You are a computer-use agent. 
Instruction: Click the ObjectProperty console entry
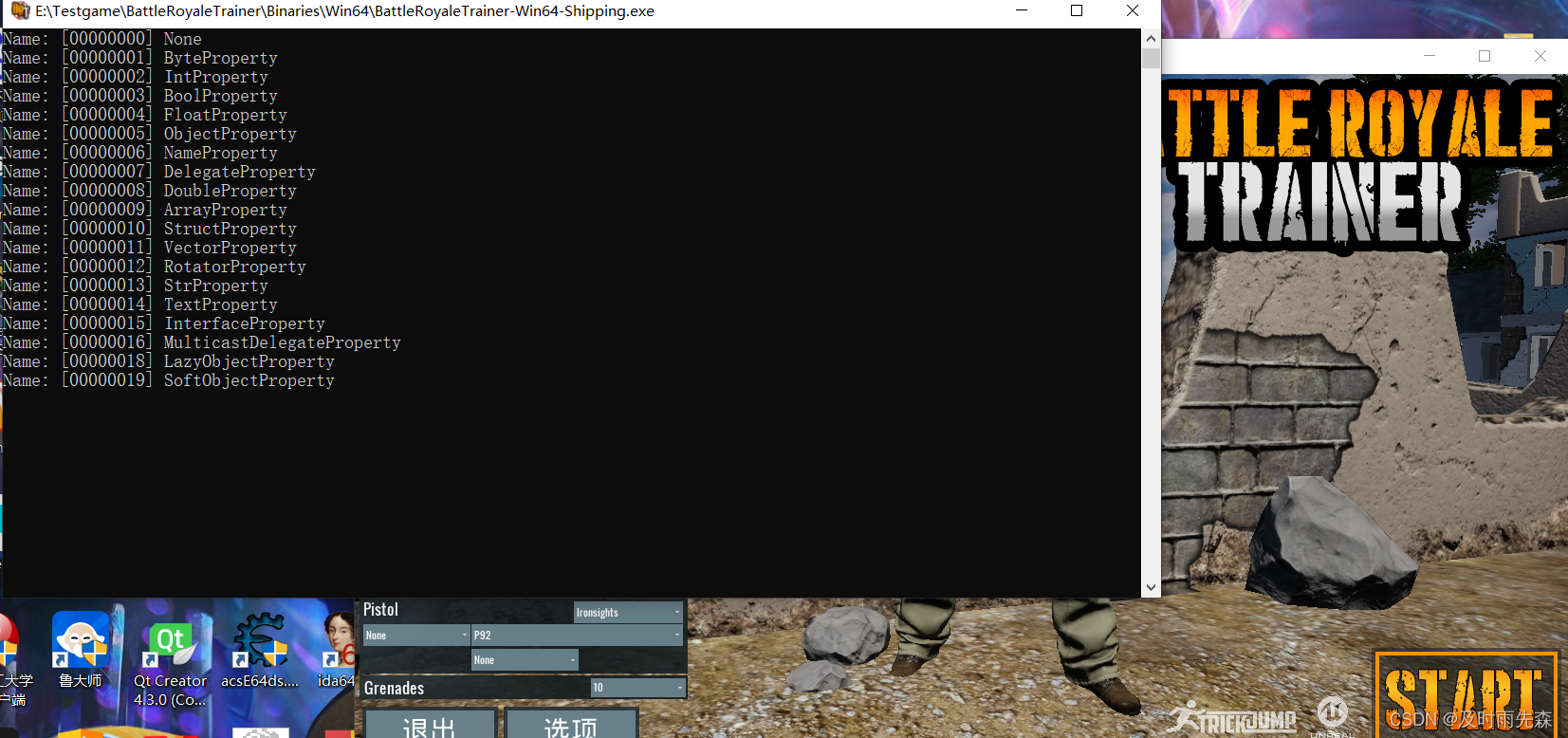click(150, 134)
